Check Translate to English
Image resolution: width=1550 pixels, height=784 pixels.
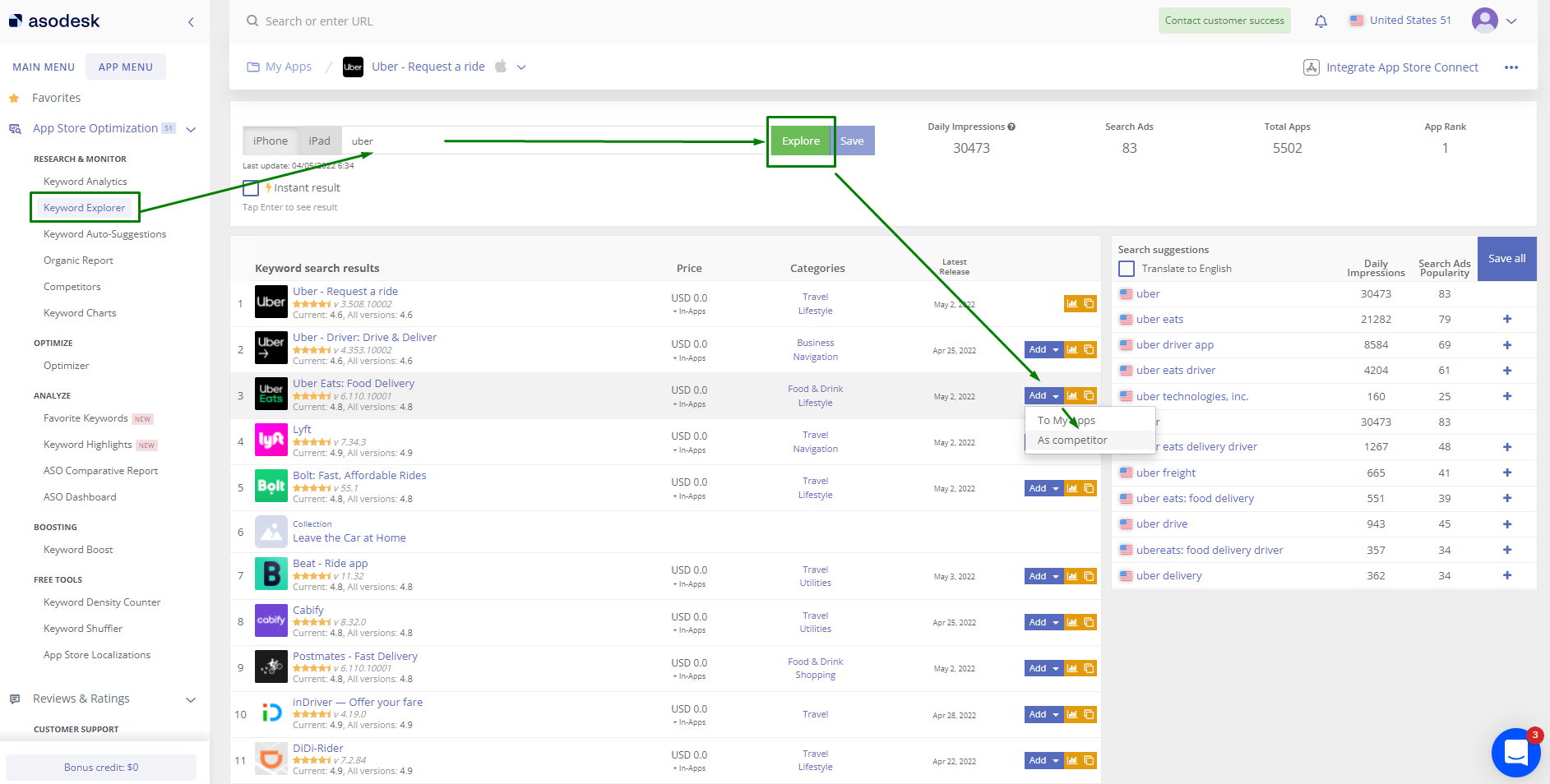pos(1127,269)
